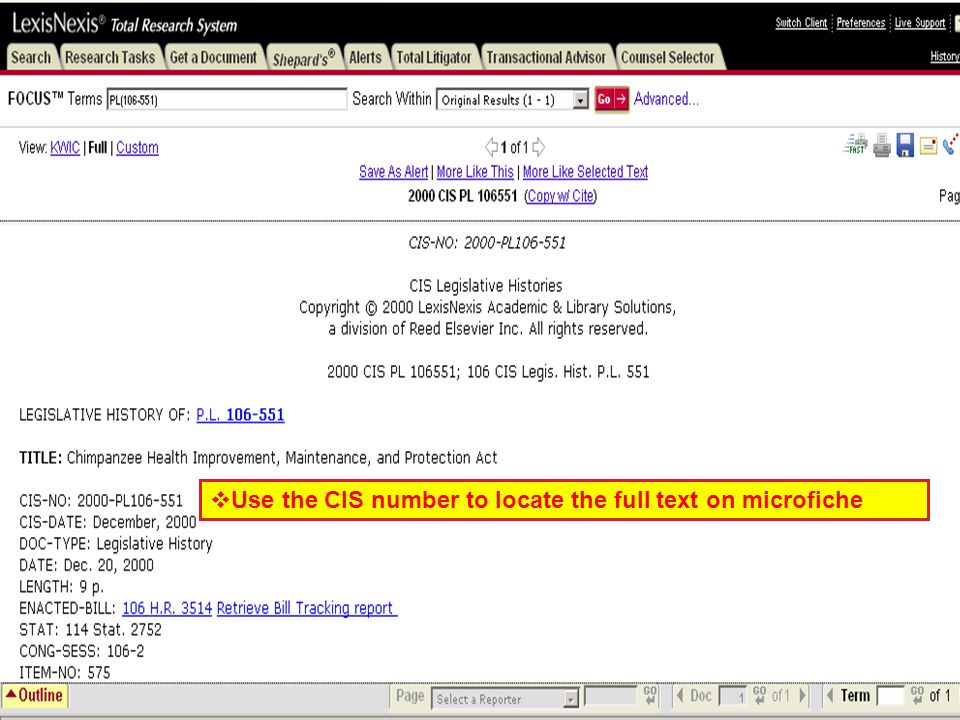Switch view to KWIC

pyautogui.click(x=65, y=148)
